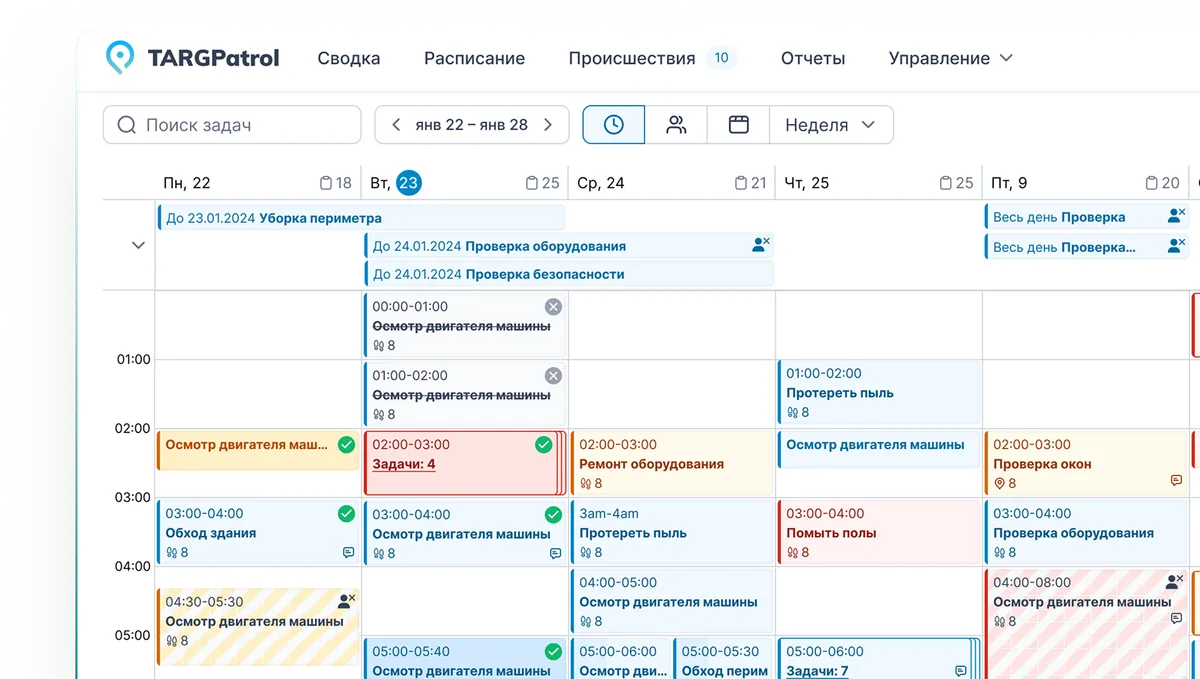Collapse the all-day tasks section
Screen dimensions: 1200x679
(x=138, y=246)
